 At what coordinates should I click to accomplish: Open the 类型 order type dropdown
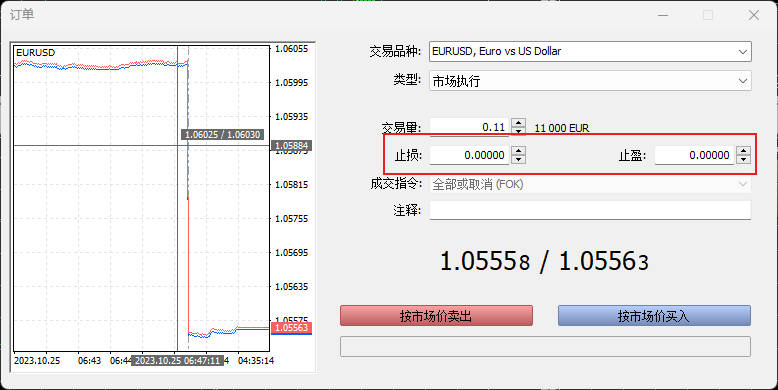pos(590,81)
